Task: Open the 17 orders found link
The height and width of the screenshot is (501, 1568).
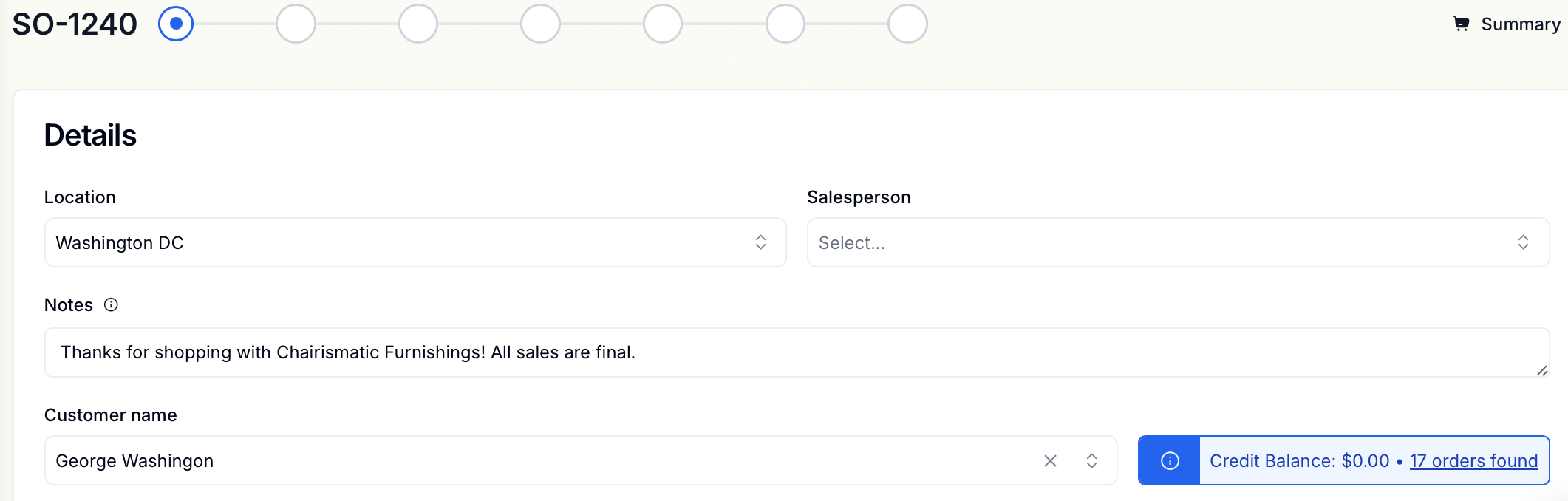Action: [1473, 461]
